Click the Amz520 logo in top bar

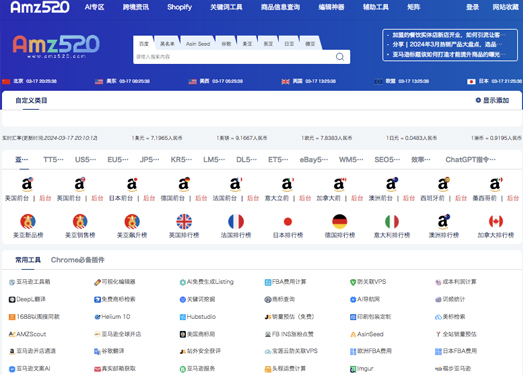click(40, 7)
